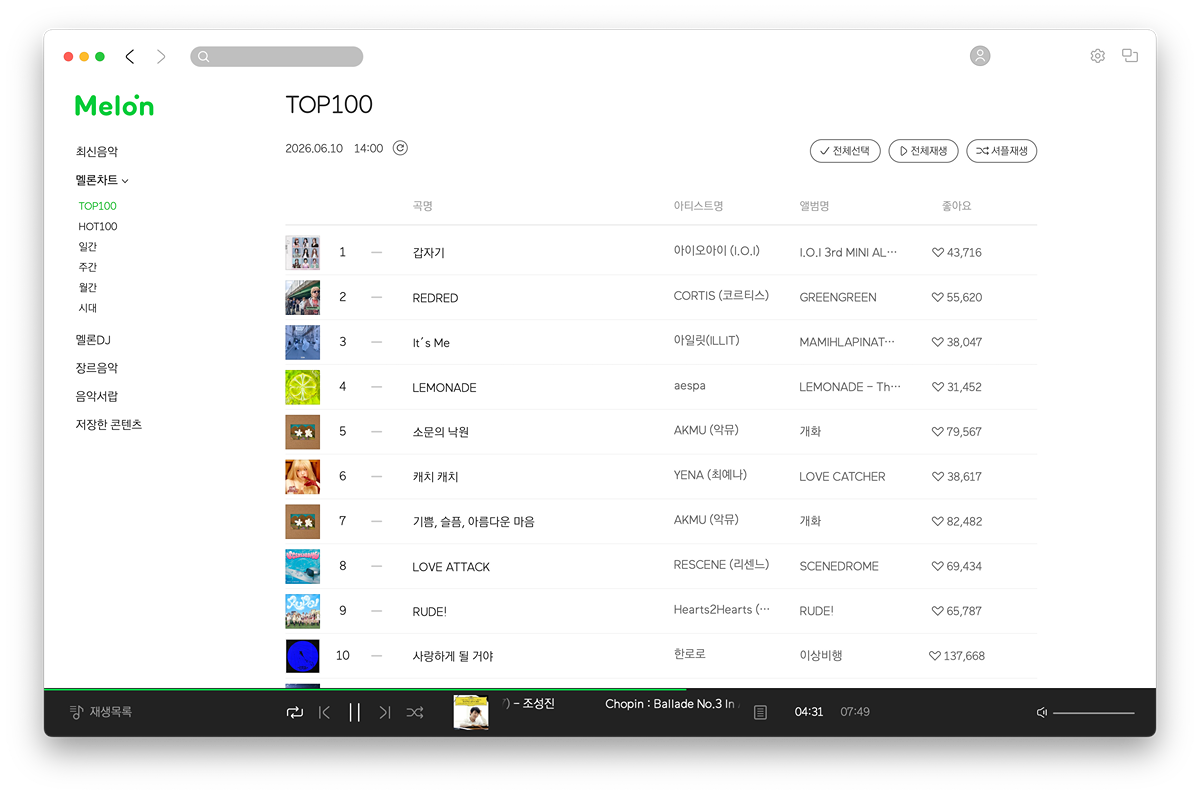Viewport: 1200px width, 795px height.
Task: Switch to mini player window icon
Action: [1130, 56]
